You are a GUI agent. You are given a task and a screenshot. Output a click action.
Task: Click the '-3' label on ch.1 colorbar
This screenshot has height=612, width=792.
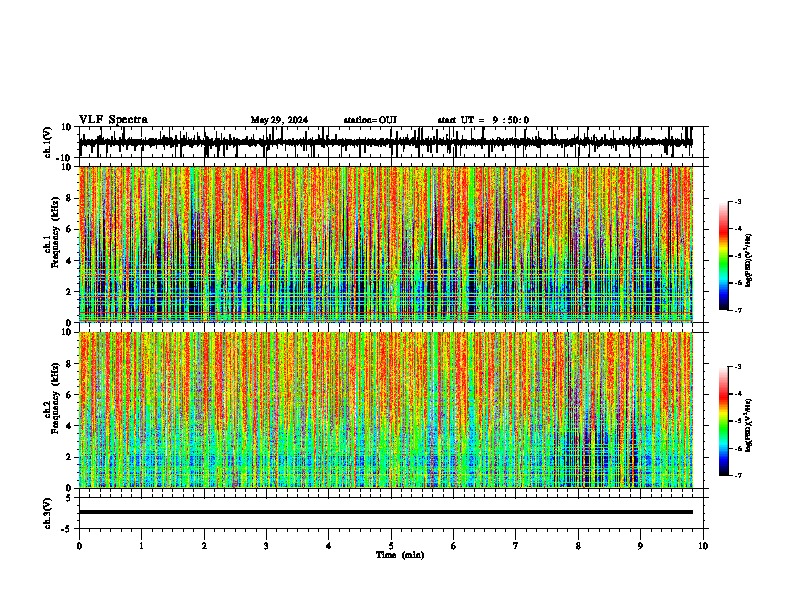tap(738, 201)
